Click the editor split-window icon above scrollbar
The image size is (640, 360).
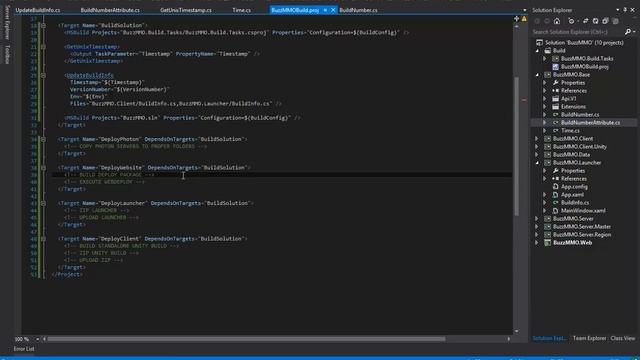(x=517, y=18)
